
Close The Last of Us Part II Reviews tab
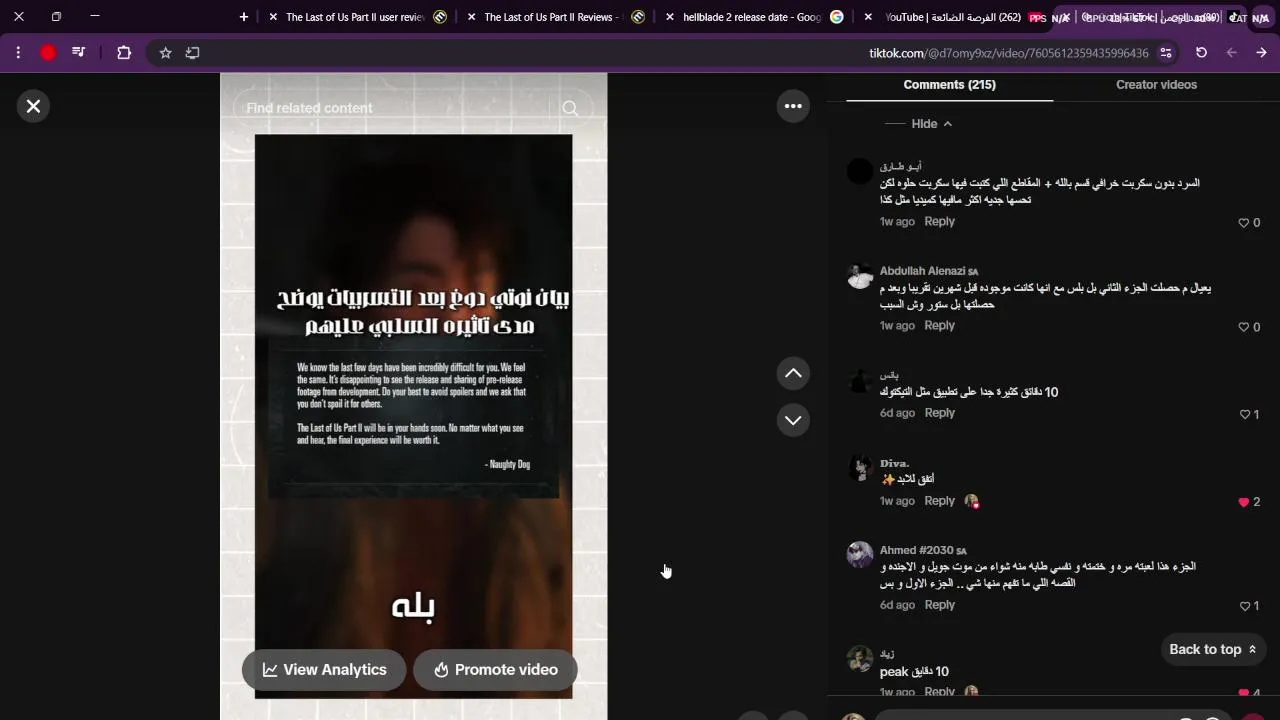point(471,17)
